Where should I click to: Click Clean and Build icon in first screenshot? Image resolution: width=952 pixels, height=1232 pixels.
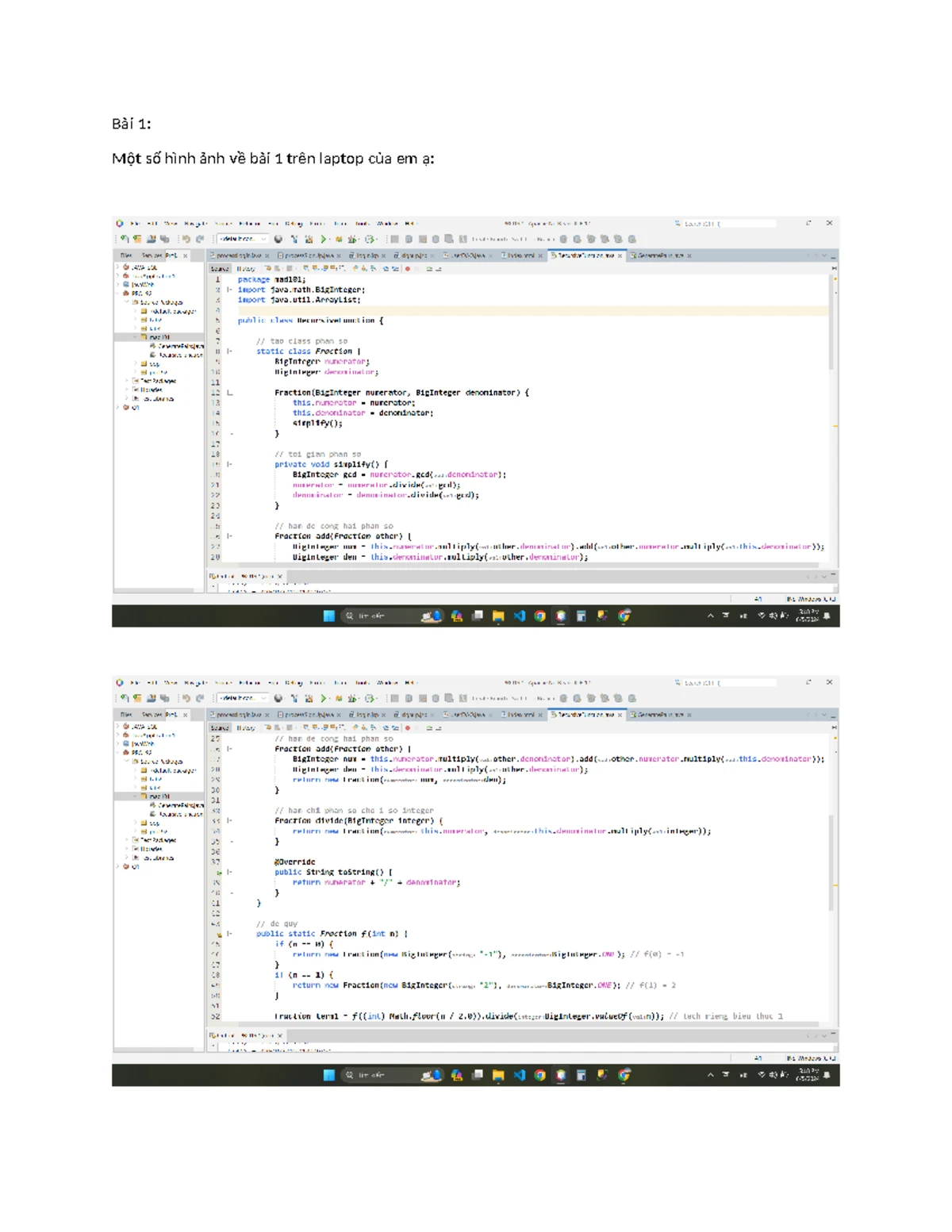309,239
